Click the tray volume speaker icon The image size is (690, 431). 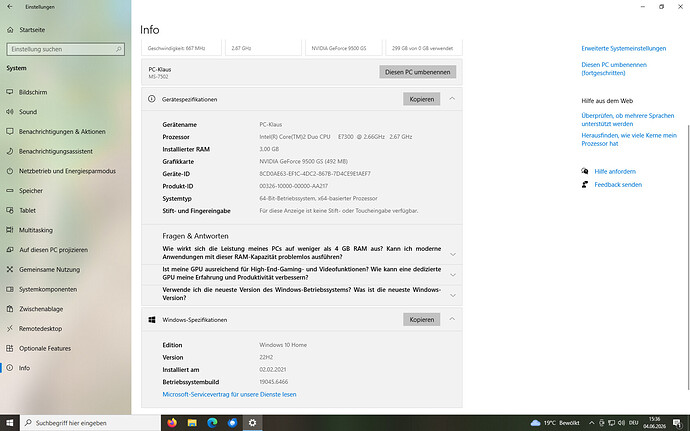621,423
